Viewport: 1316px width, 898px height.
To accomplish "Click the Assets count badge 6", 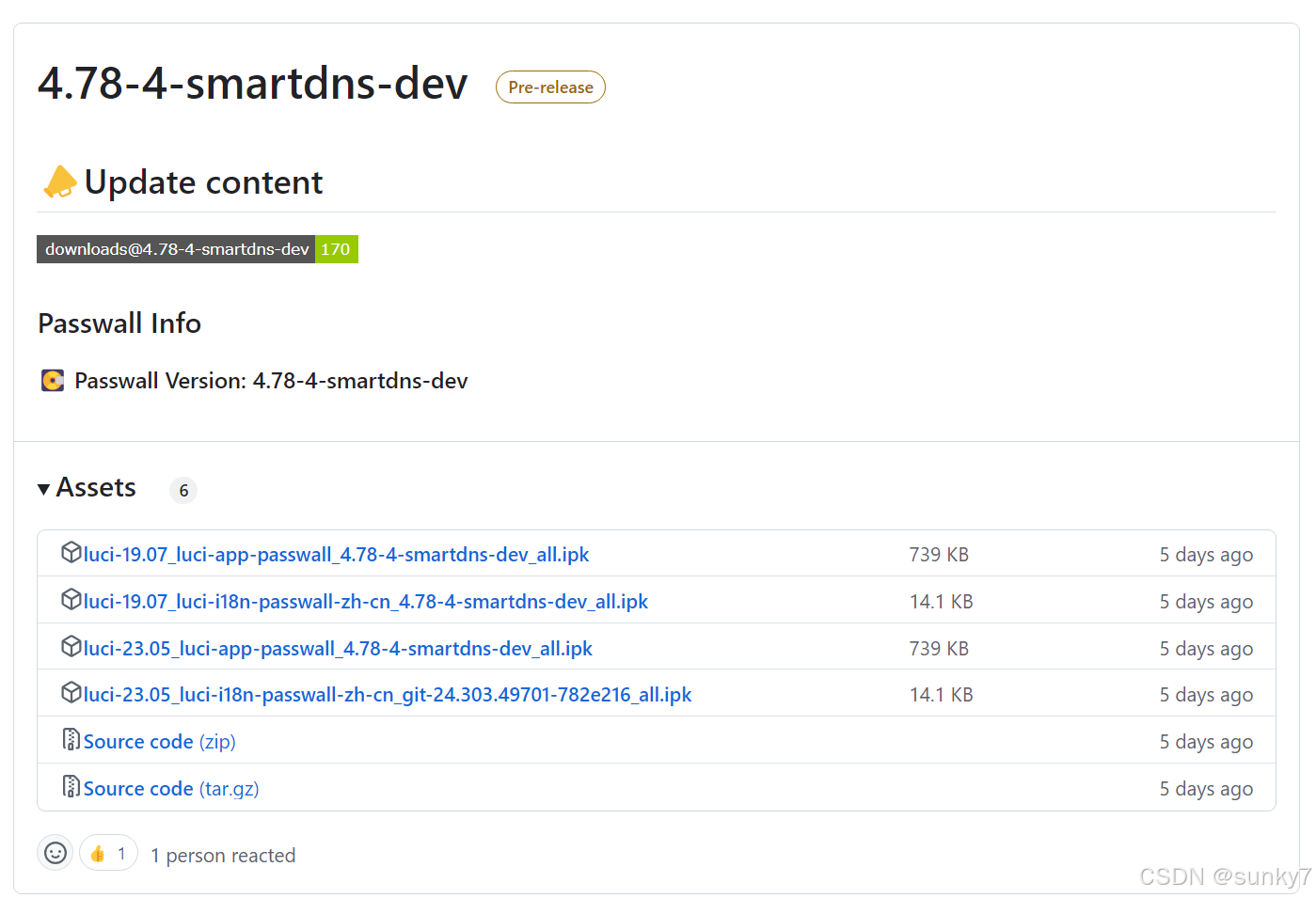I will [x=183, y=490].
